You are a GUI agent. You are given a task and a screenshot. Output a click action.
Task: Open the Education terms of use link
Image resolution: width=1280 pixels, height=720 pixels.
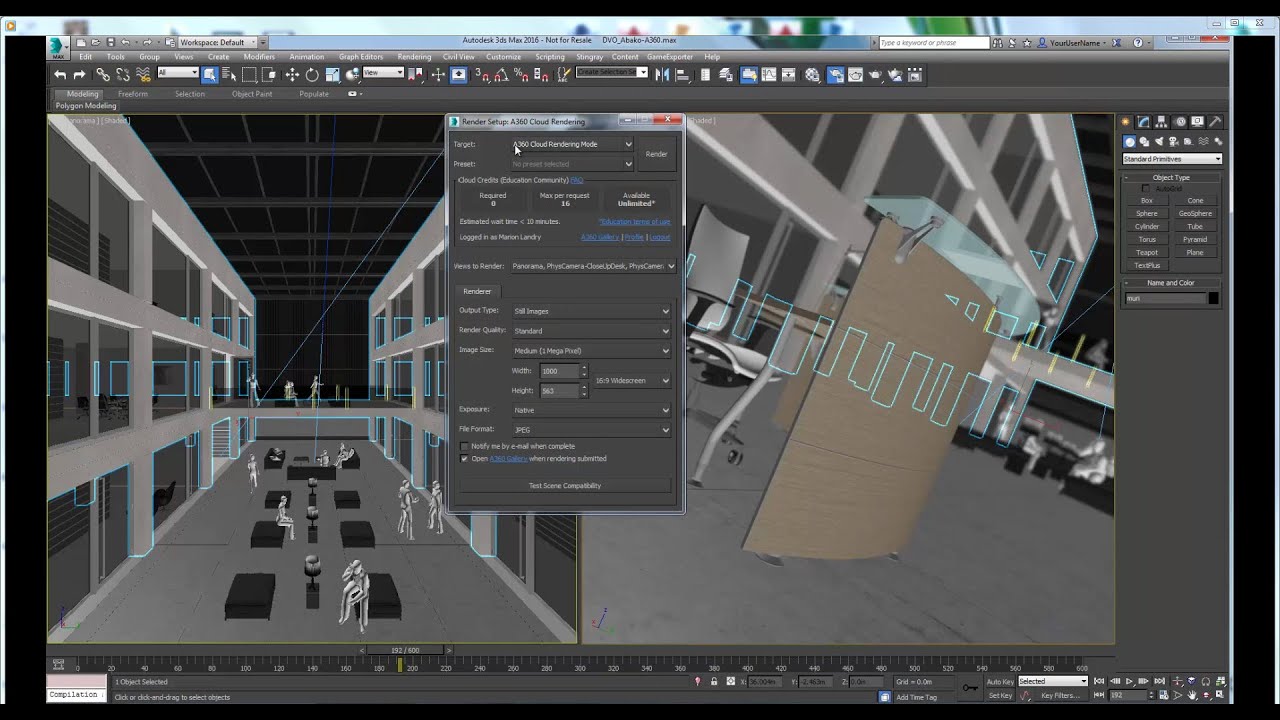[x=635, y=221]
